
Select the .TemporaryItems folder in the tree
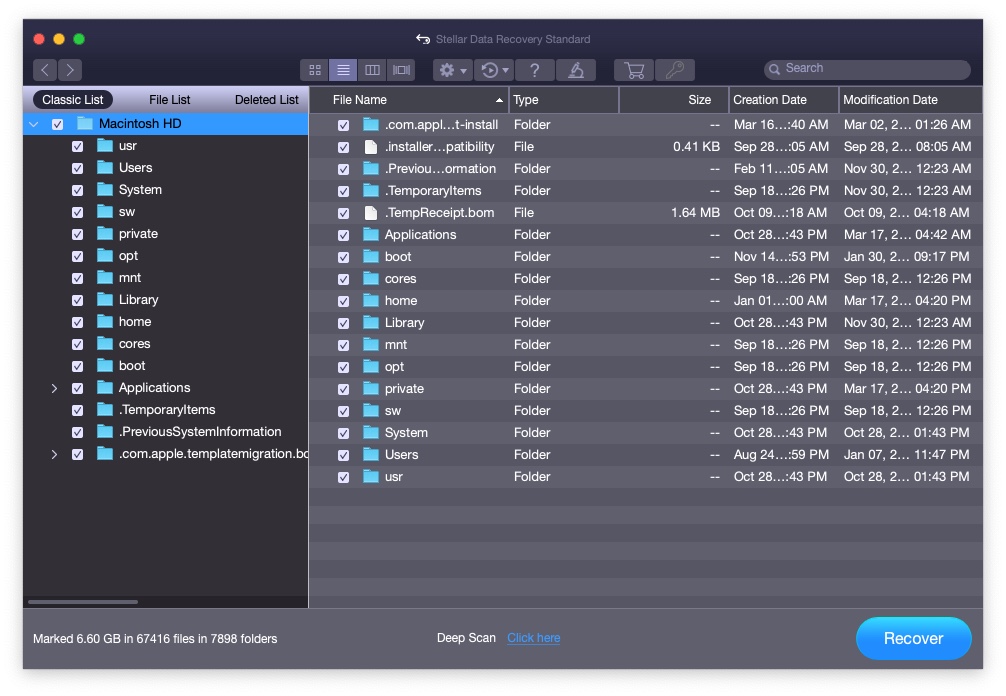pos(166,410)
